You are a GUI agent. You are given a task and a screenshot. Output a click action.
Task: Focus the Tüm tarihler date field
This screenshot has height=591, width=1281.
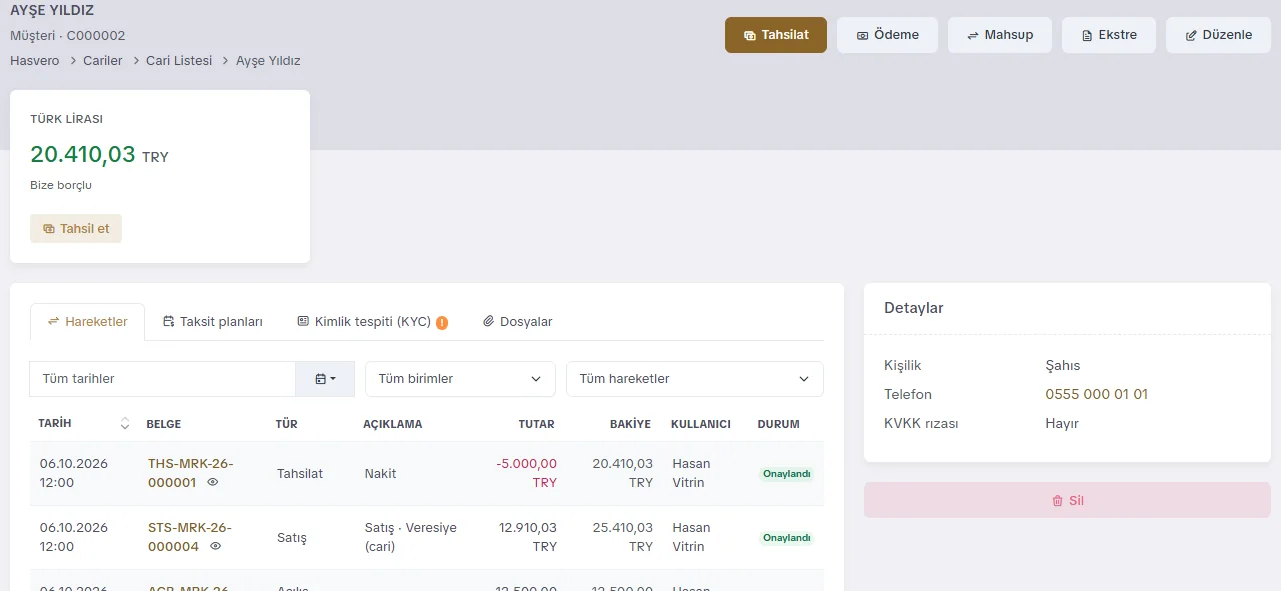click(162, 379)
